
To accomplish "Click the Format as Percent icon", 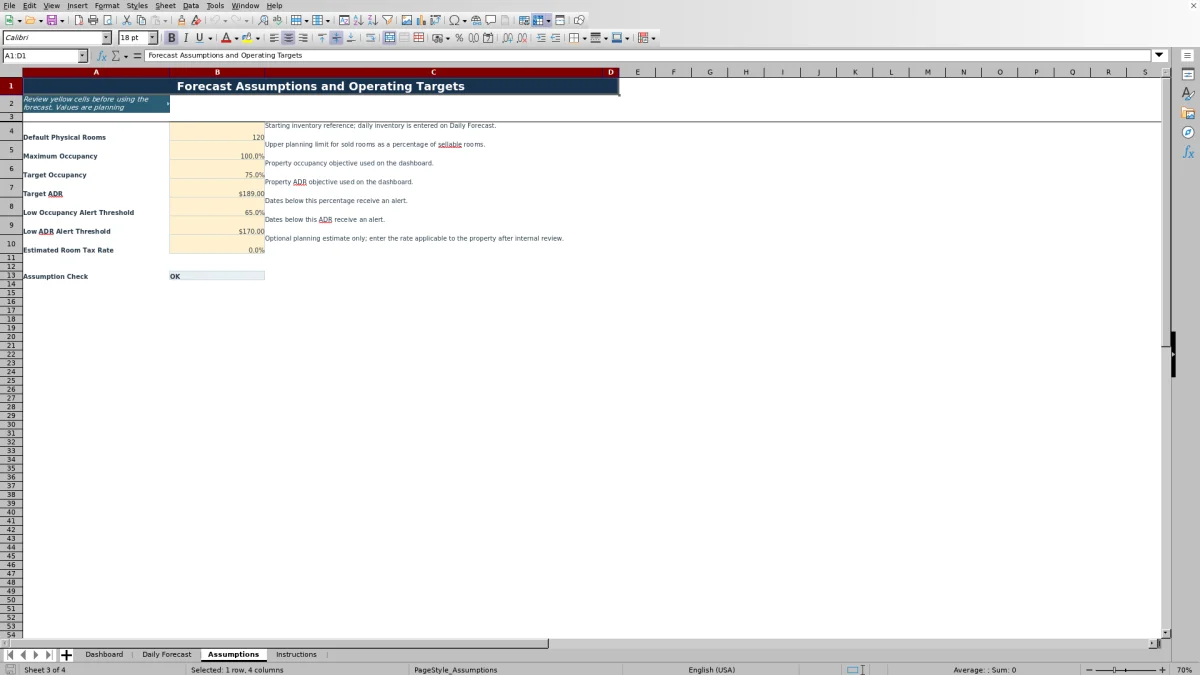I will (x=459, y=38).
